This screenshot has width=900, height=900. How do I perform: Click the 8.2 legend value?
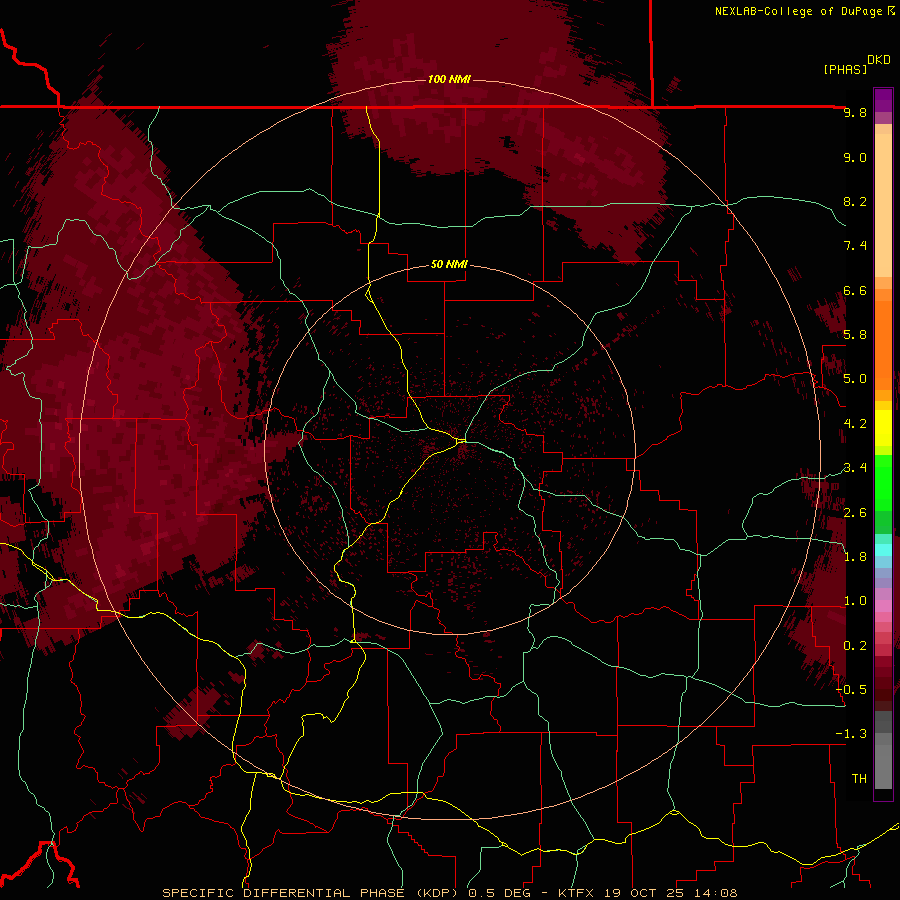click(x=855, y=201)
